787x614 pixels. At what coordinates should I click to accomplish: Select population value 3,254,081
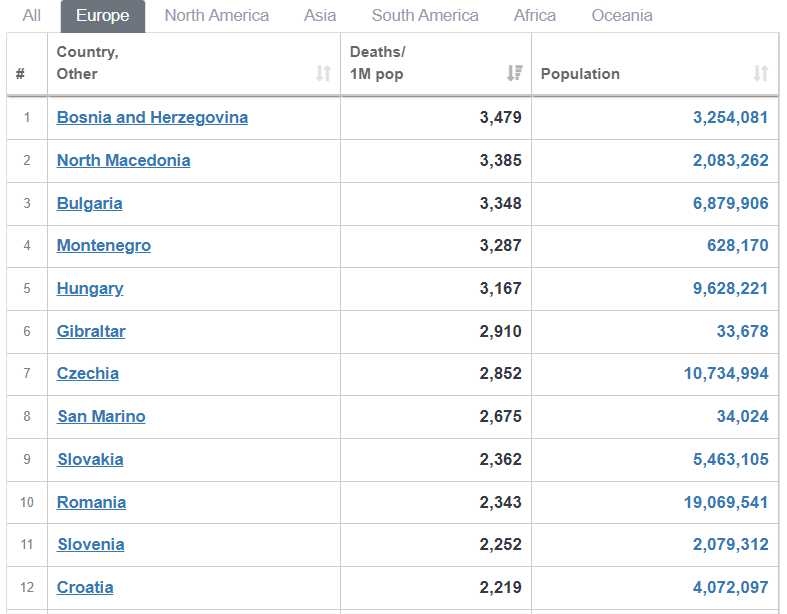pos(731,117)
